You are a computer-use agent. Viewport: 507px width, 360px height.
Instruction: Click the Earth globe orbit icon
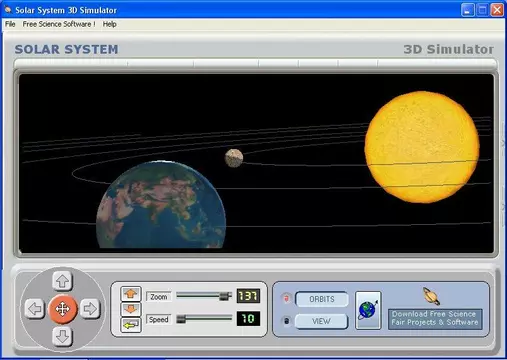(368, 310)
